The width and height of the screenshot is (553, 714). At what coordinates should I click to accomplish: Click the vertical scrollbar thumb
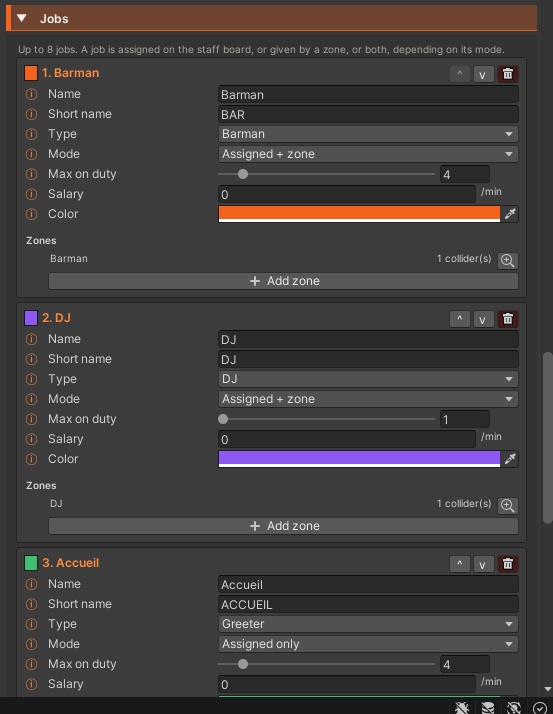(x=547, y=438)
